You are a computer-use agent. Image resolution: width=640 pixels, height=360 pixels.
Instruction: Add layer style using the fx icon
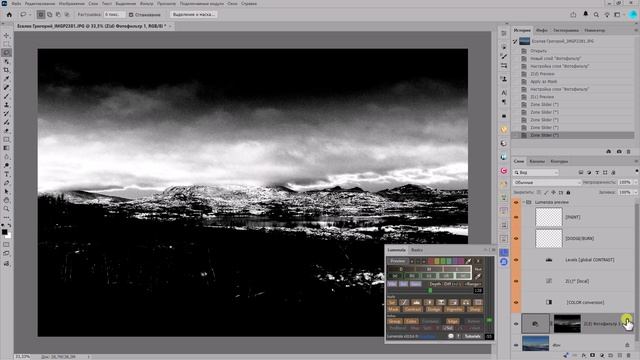584,356
